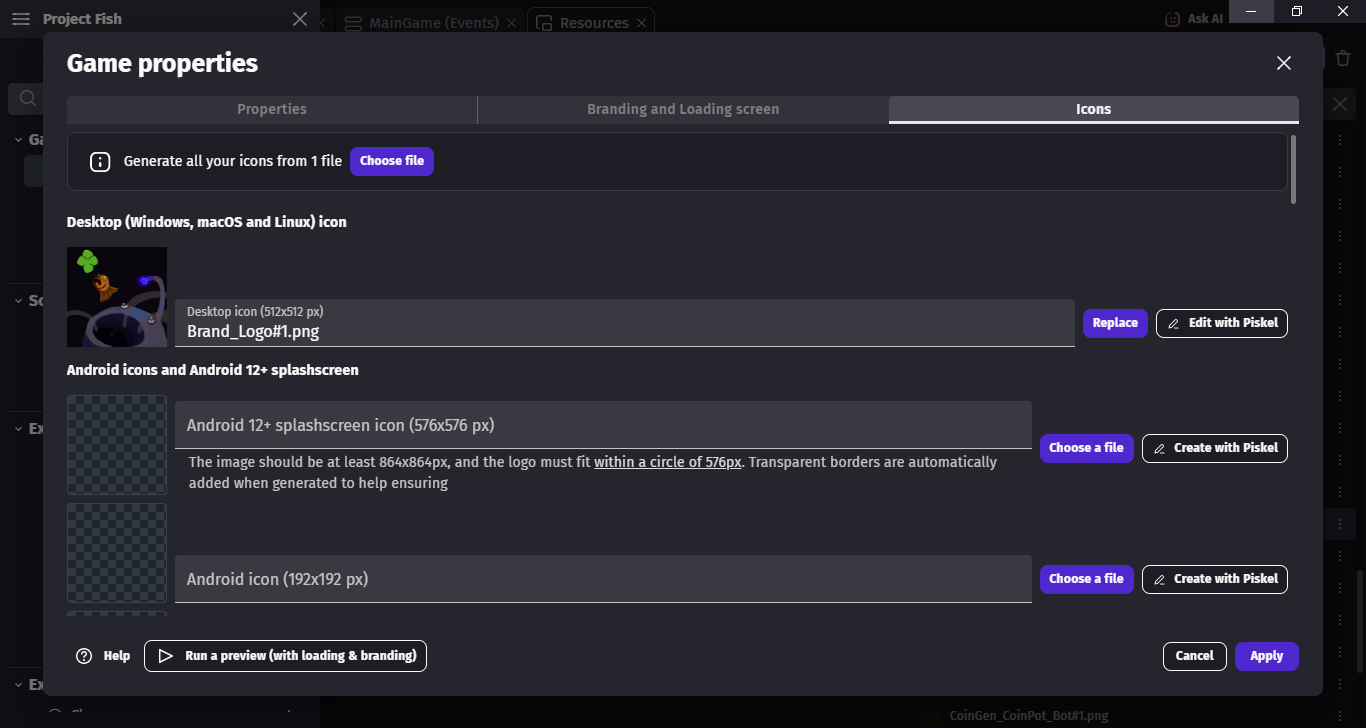Image resolution: width=1366 pixels, height=728 pixels.
Task: Run a preview with loading & branding
Action: [286, 656]
